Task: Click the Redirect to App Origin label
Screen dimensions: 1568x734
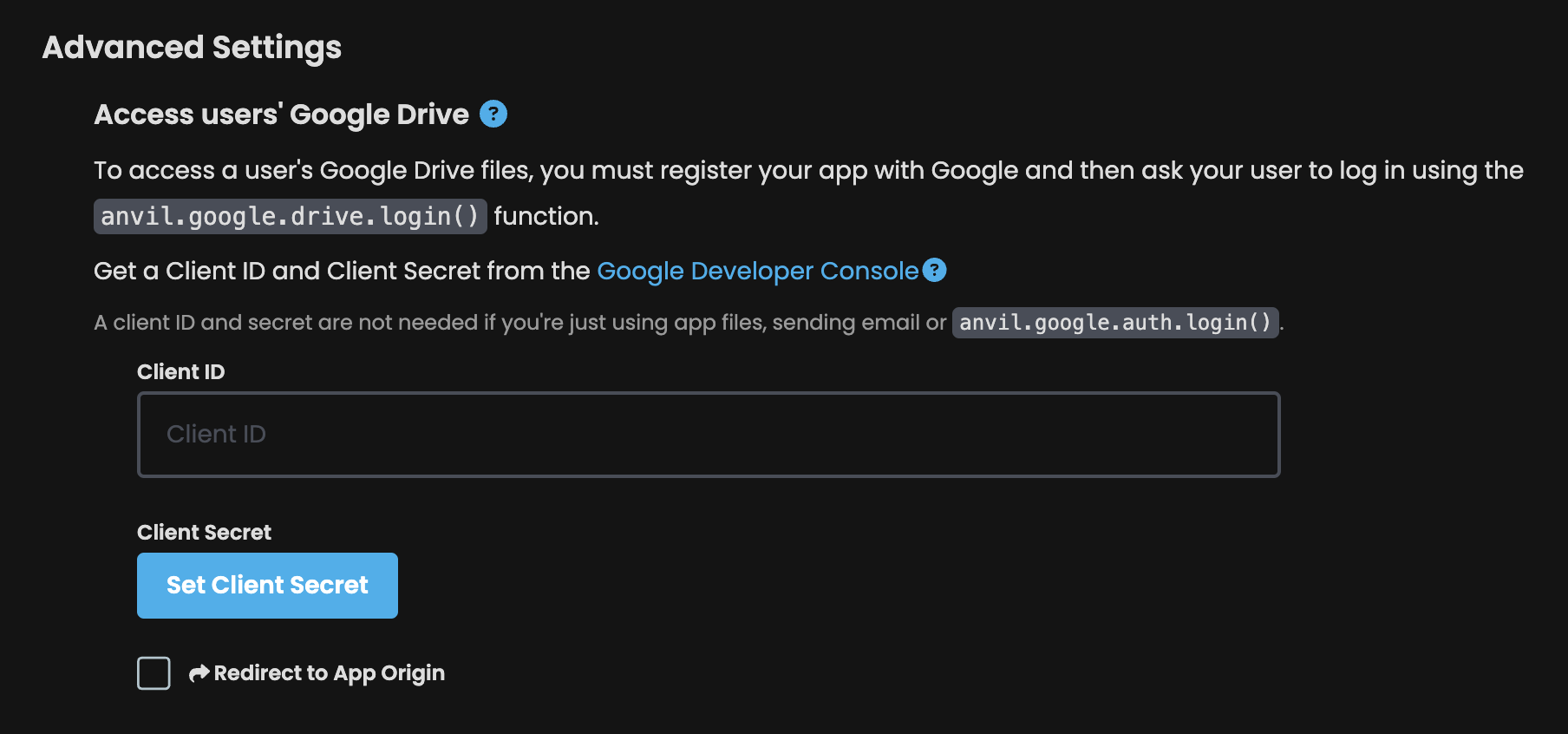Action: [329, 673]
